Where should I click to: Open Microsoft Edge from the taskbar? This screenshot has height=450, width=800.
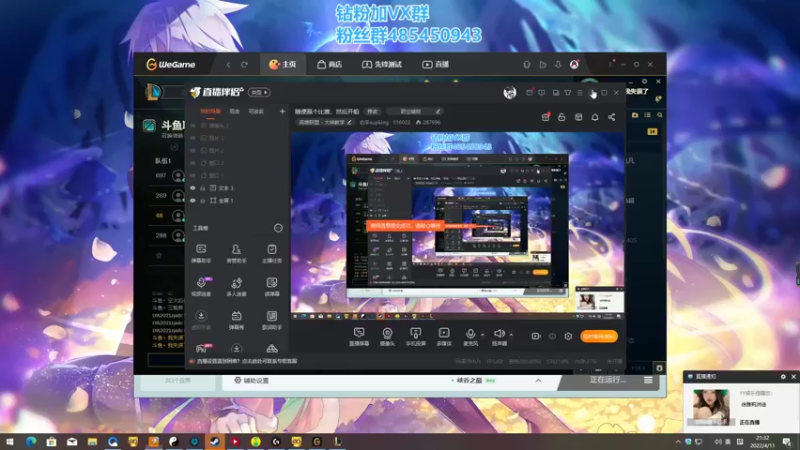click(31, 442)
